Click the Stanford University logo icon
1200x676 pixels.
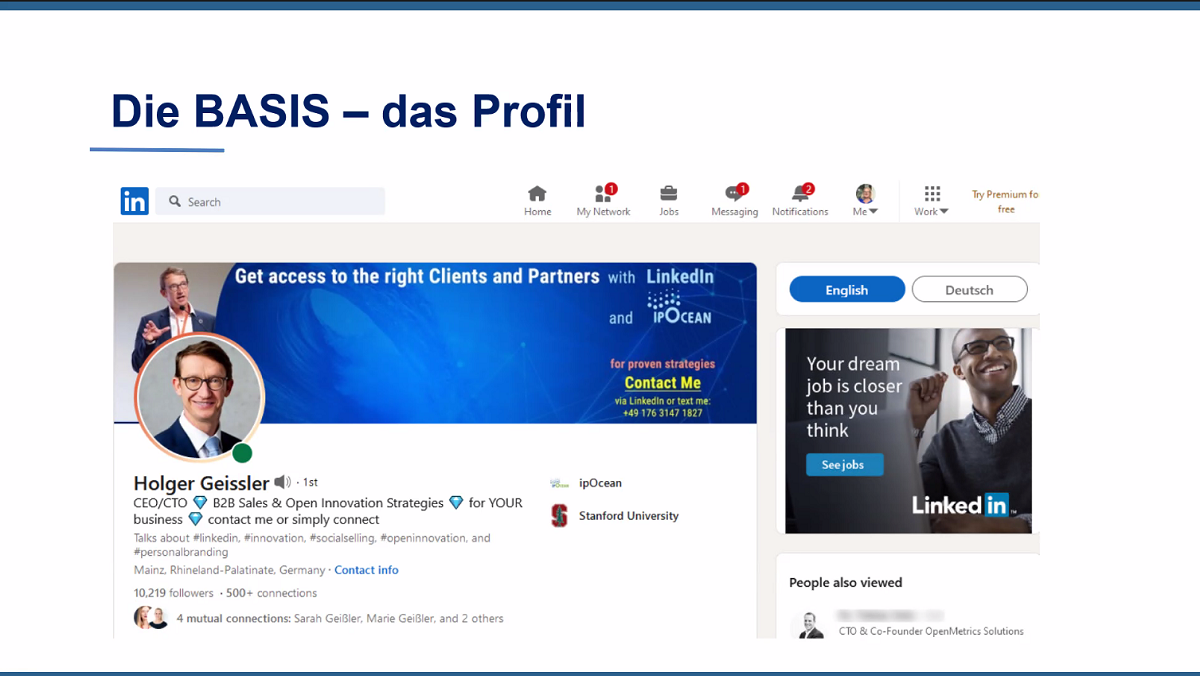coord(560,516)
